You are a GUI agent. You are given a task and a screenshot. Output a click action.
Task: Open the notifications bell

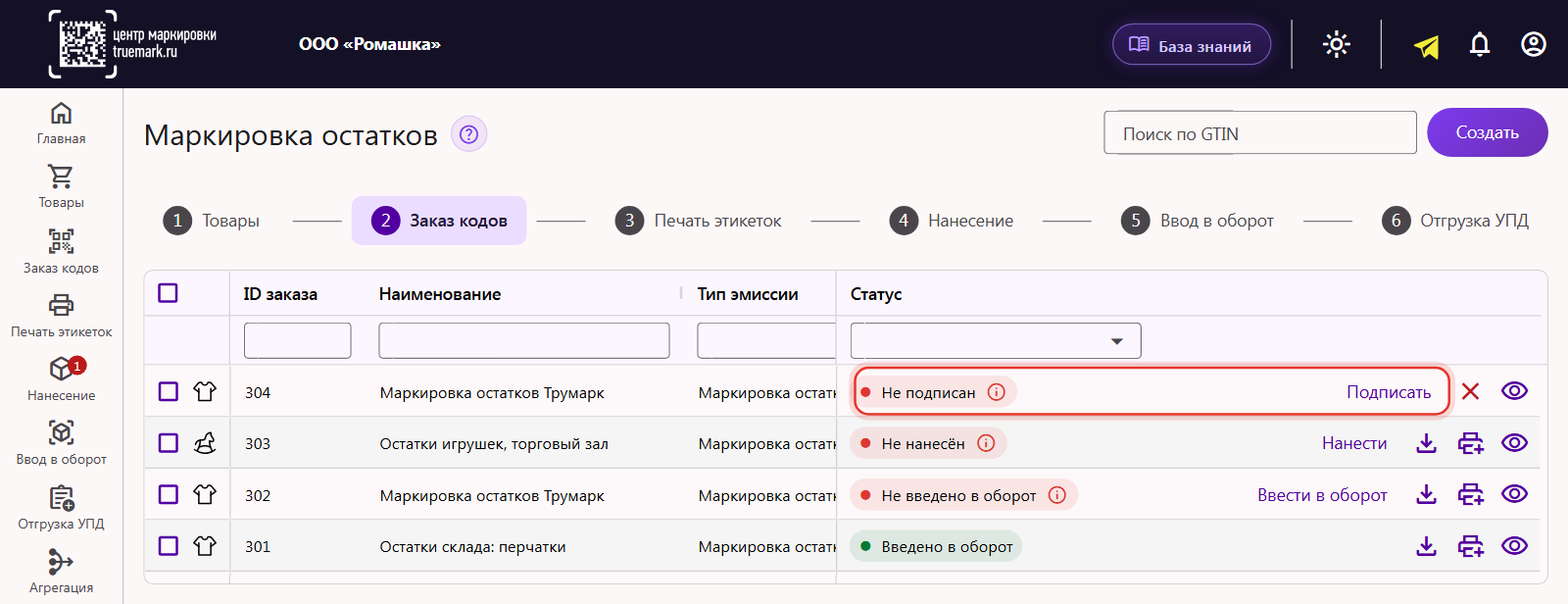[x=1480, y=44]
